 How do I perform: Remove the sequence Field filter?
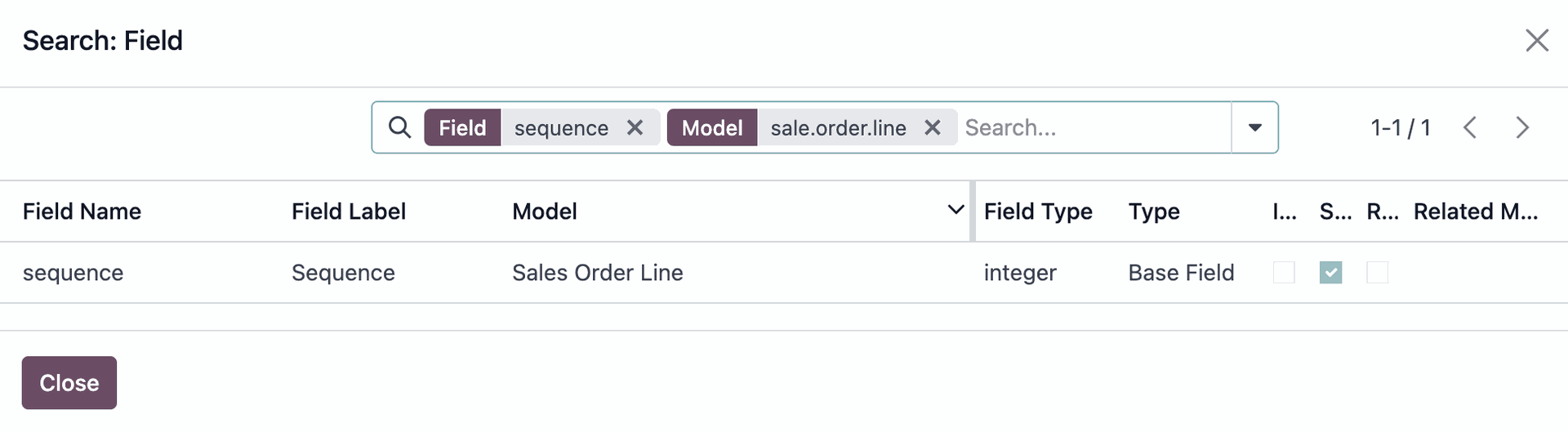(x=635, y=127)
